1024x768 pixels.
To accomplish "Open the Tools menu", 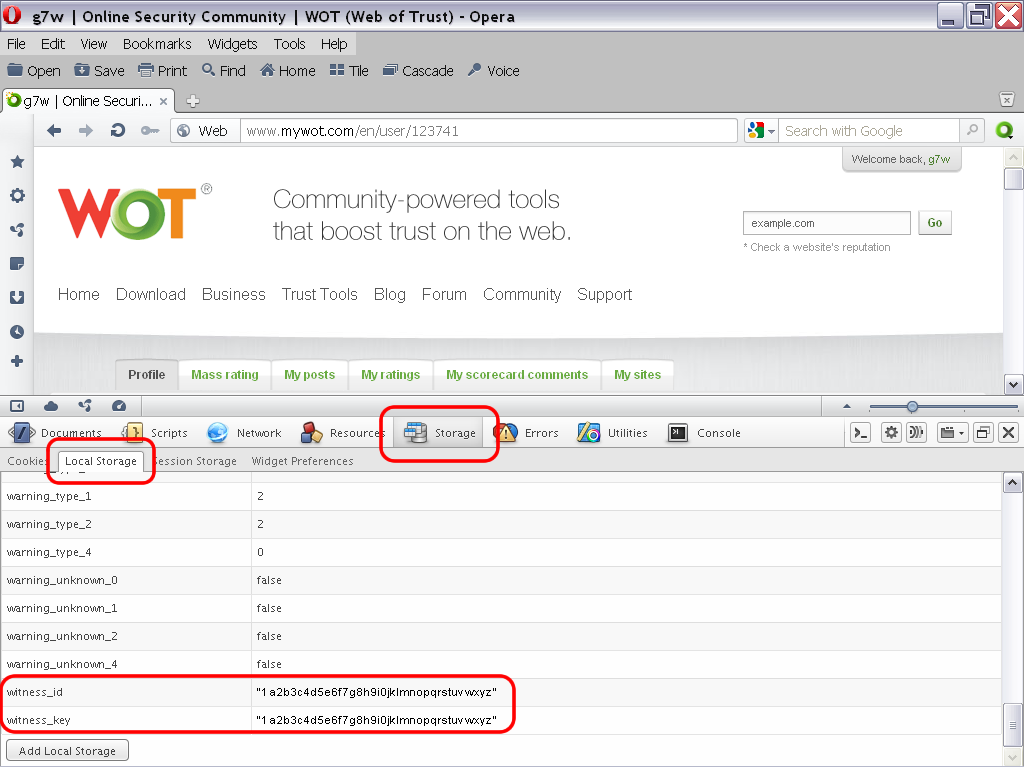I will (x=289, y=44).
